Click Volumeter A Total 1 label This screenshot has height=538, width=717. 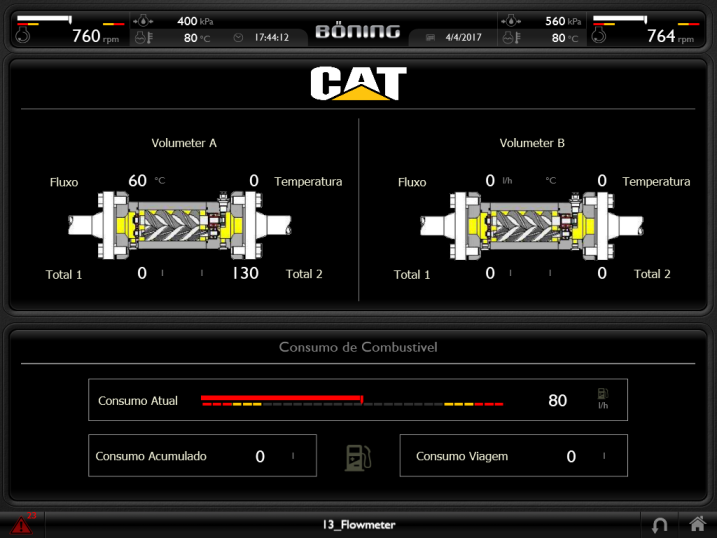[x=64, y=275]
